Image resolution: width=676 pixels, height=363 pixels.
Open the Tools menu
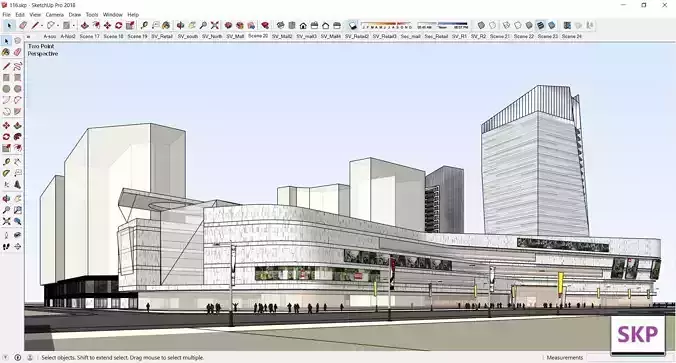coord(92,14)
